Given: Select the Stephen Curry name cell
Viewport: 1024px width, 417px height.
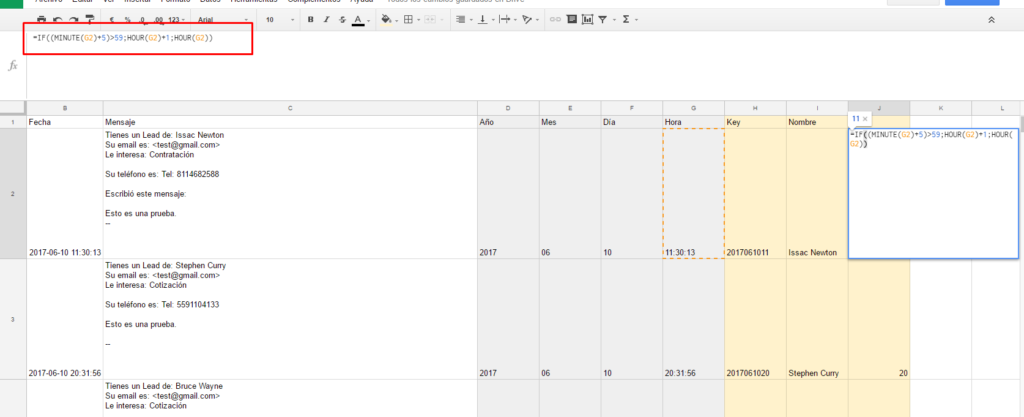Looking at the screenshot, I should pos(817,319).
